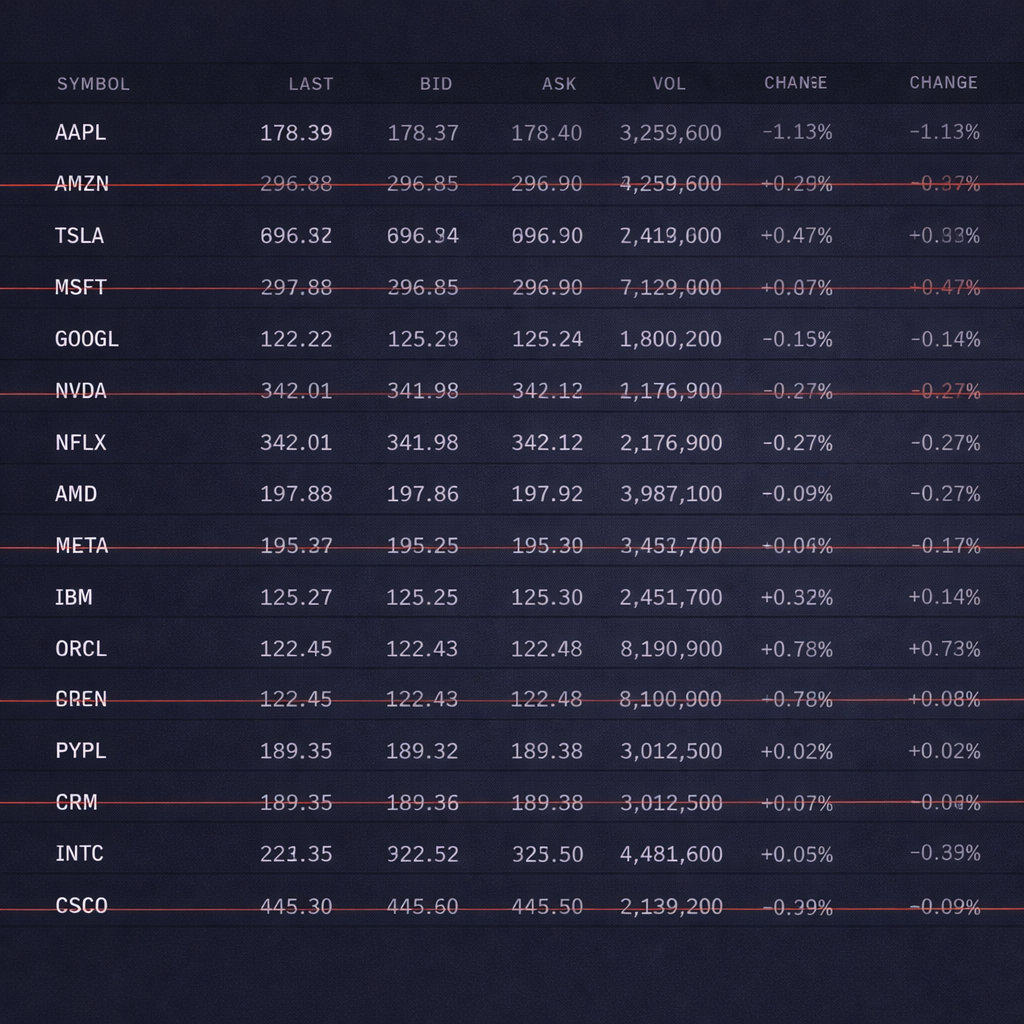1024x1024 pixels.
Task: Select the GOOGL ticker symbol
Action: pyautogui.click(x=86, y=339)
